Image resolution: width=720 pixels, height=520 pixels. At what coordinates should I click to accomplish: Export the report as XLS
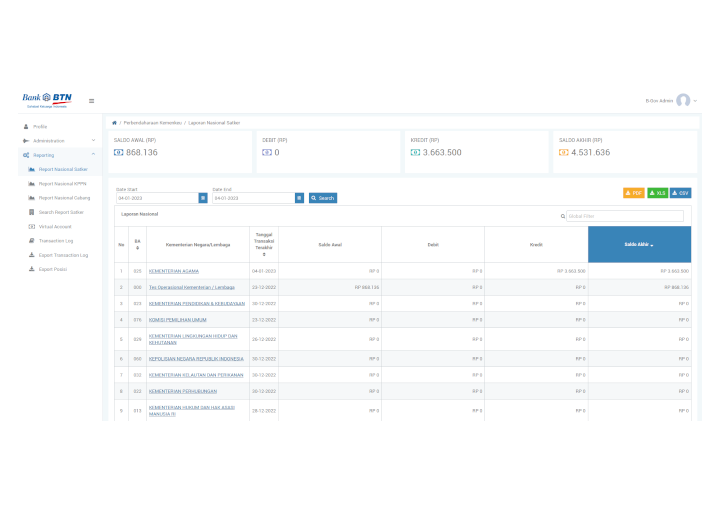[657, 193]
